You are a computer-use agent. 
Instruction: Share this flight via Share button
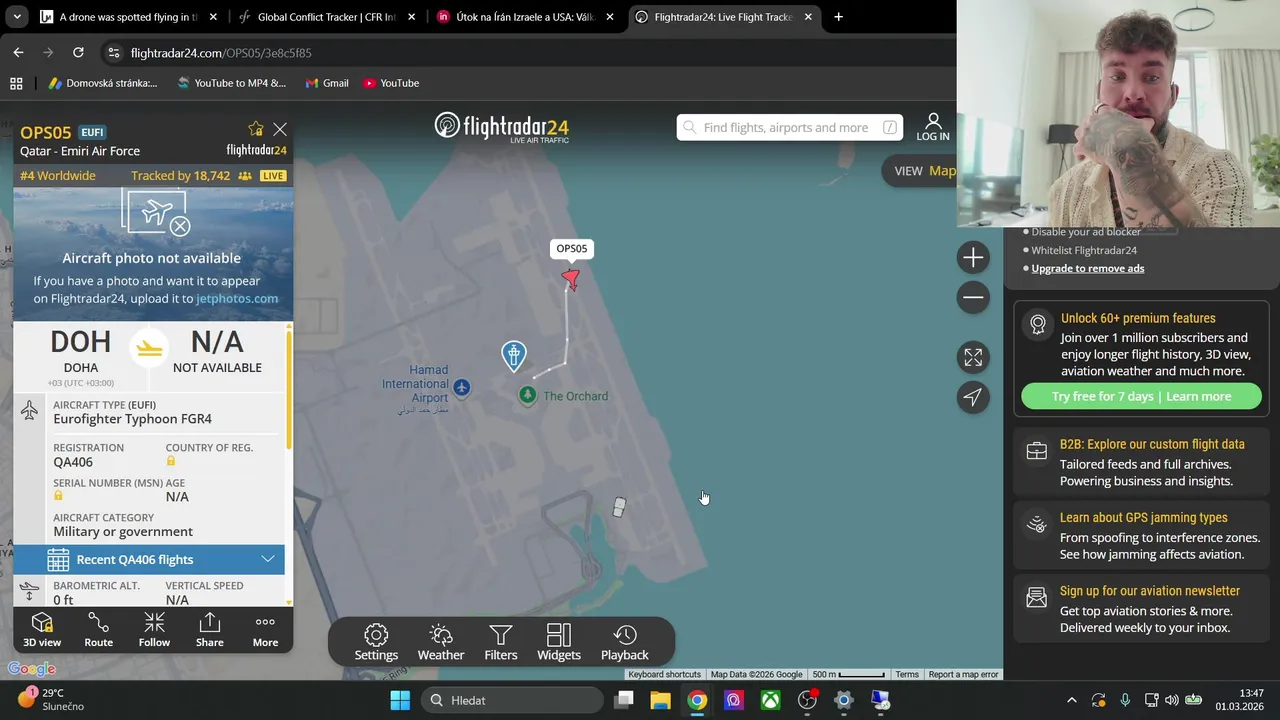click(210, 631)
